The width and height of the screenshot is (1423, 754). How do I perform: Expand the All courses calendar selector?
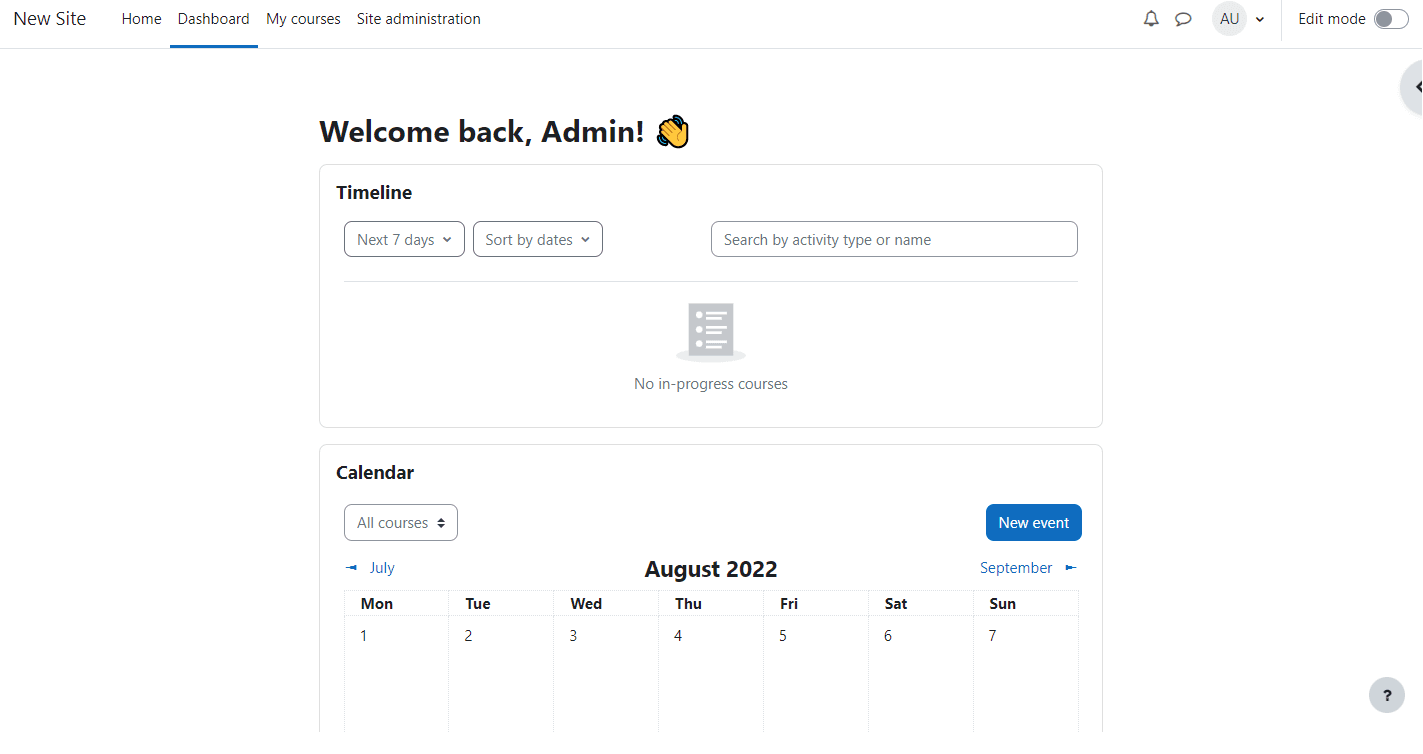pos(400,523)
